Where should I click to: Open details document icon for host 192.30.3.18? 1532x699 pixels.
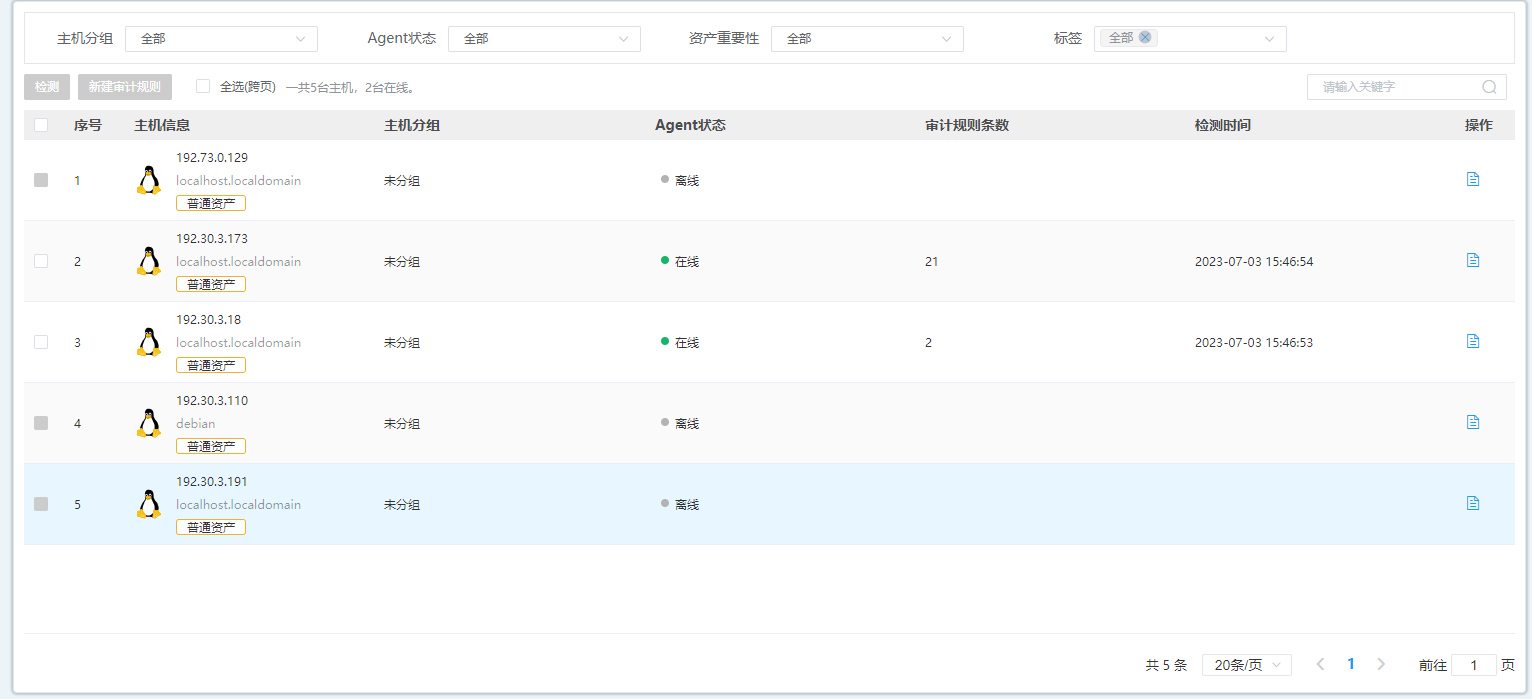pyautogui.click(x=1472, y=341)
